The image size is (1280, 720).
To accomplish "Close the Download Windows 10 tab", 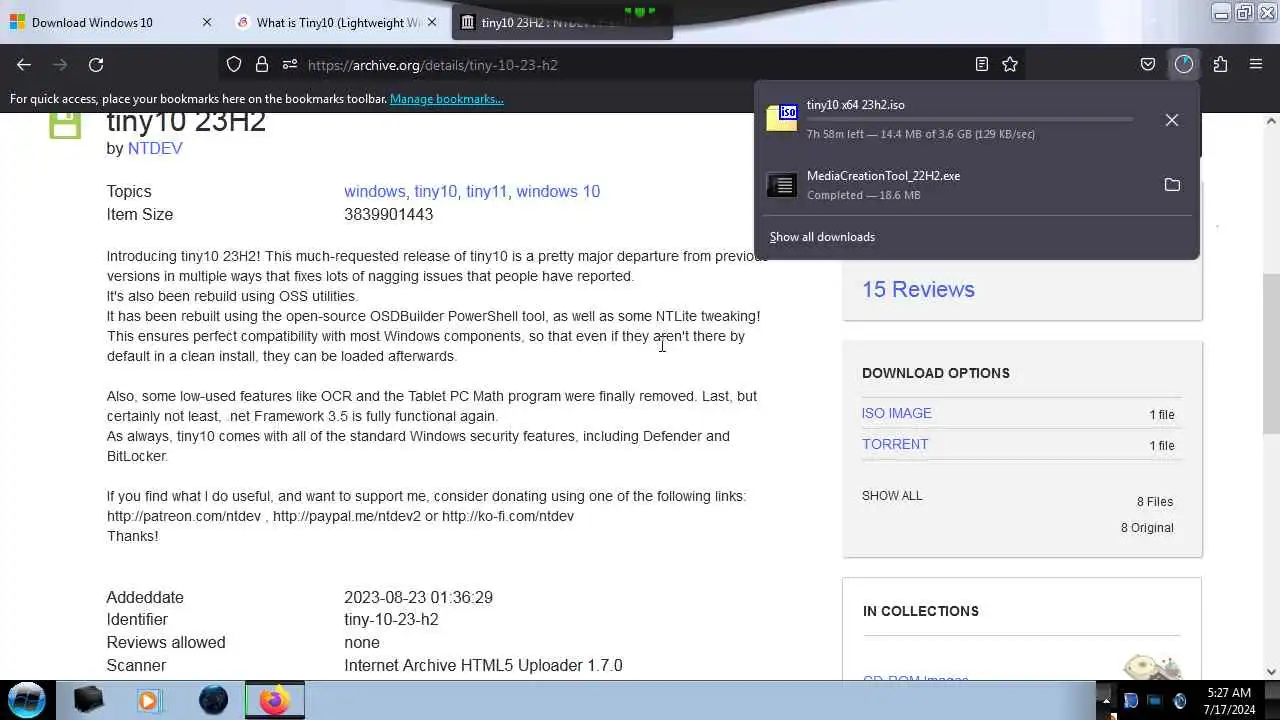I will [207, 22].
